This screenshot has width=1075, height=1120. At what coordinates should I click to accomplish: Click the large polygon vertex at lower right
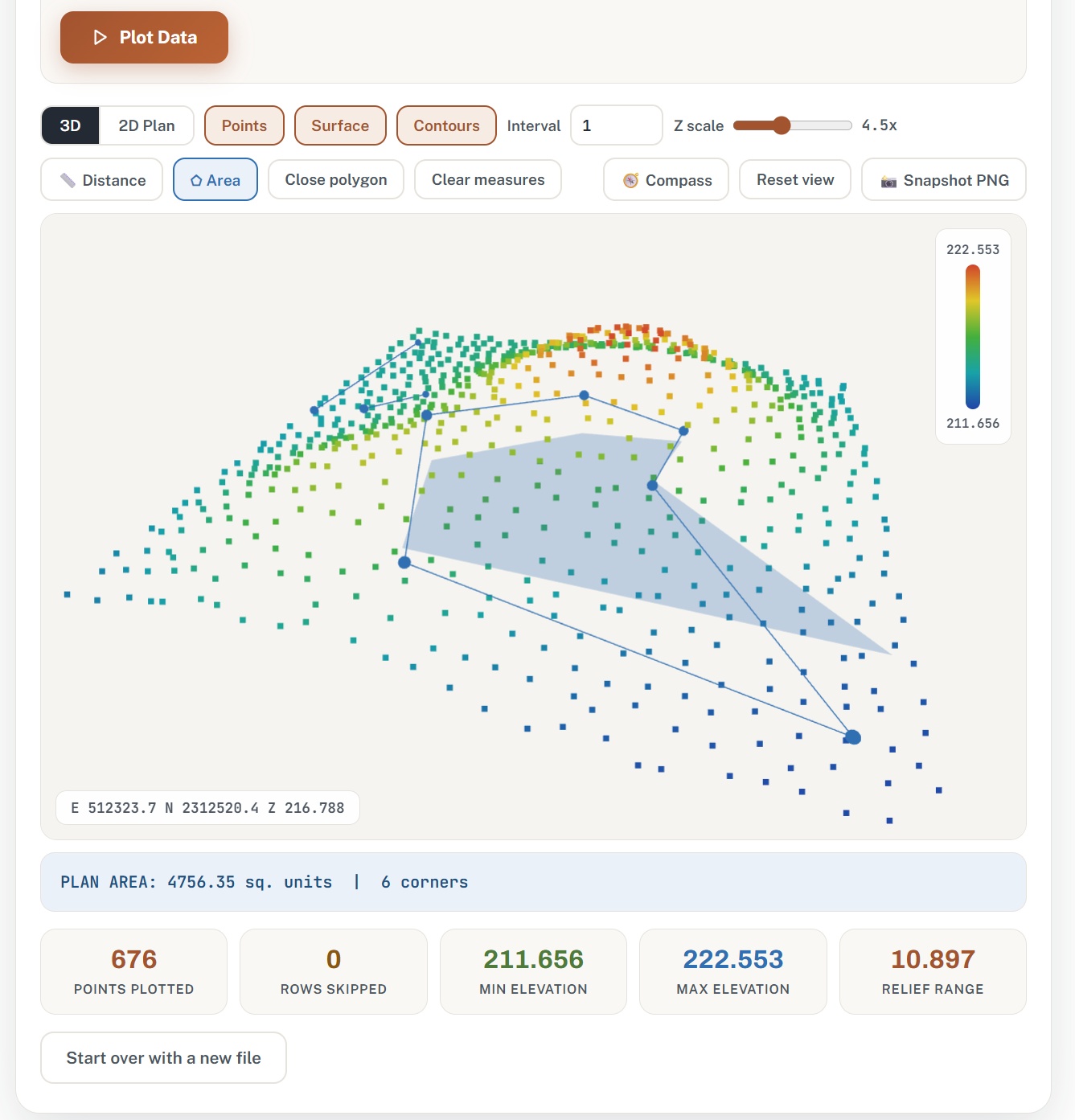[x=853, y=737]
